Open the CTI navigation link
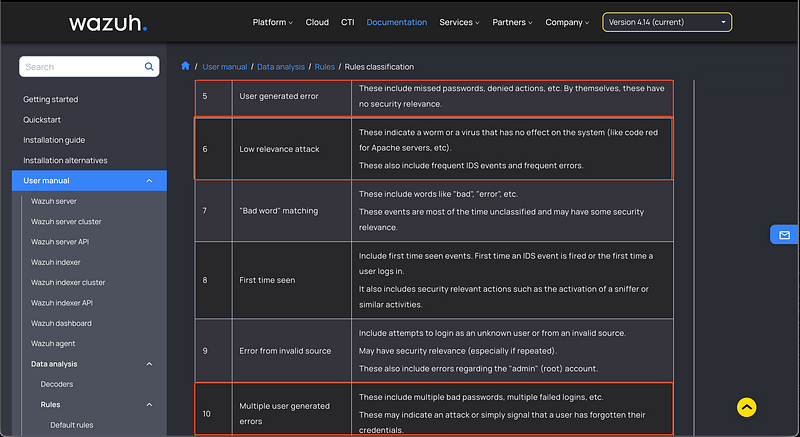 coord(347,22)
